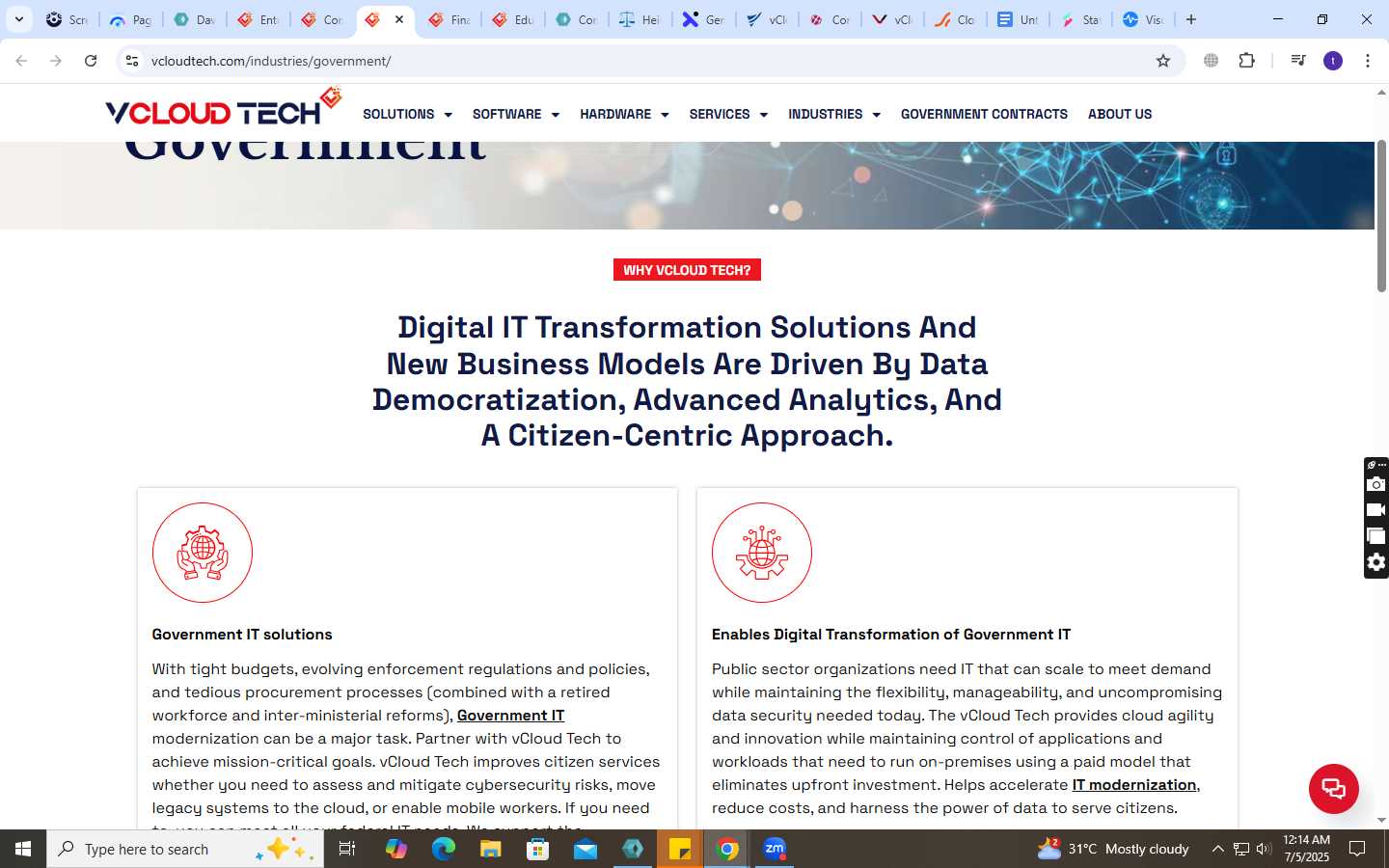Switch to the 'Edu' browser tab
This screenshot has width=1389, height=868.
pyautogui.click(x=513, y=19)
